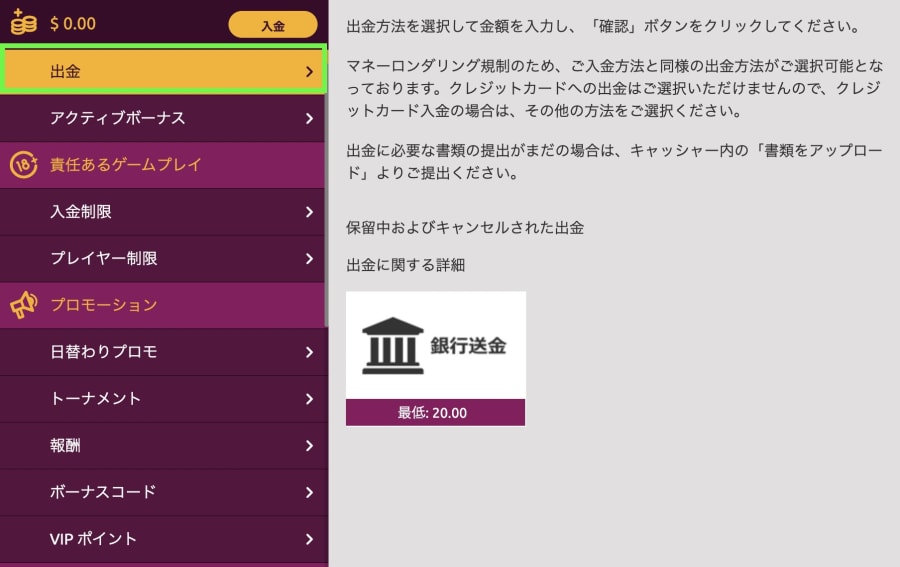Select プレイヤー制限 menu item
Image resolution: width=900 pixels, height=567 pixels.
tap(162, 258)
